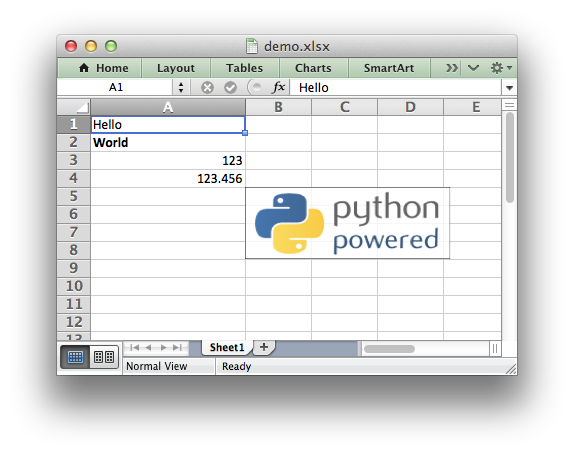Select row 1 header
574x454 pixels.
[x=74, y=124]
